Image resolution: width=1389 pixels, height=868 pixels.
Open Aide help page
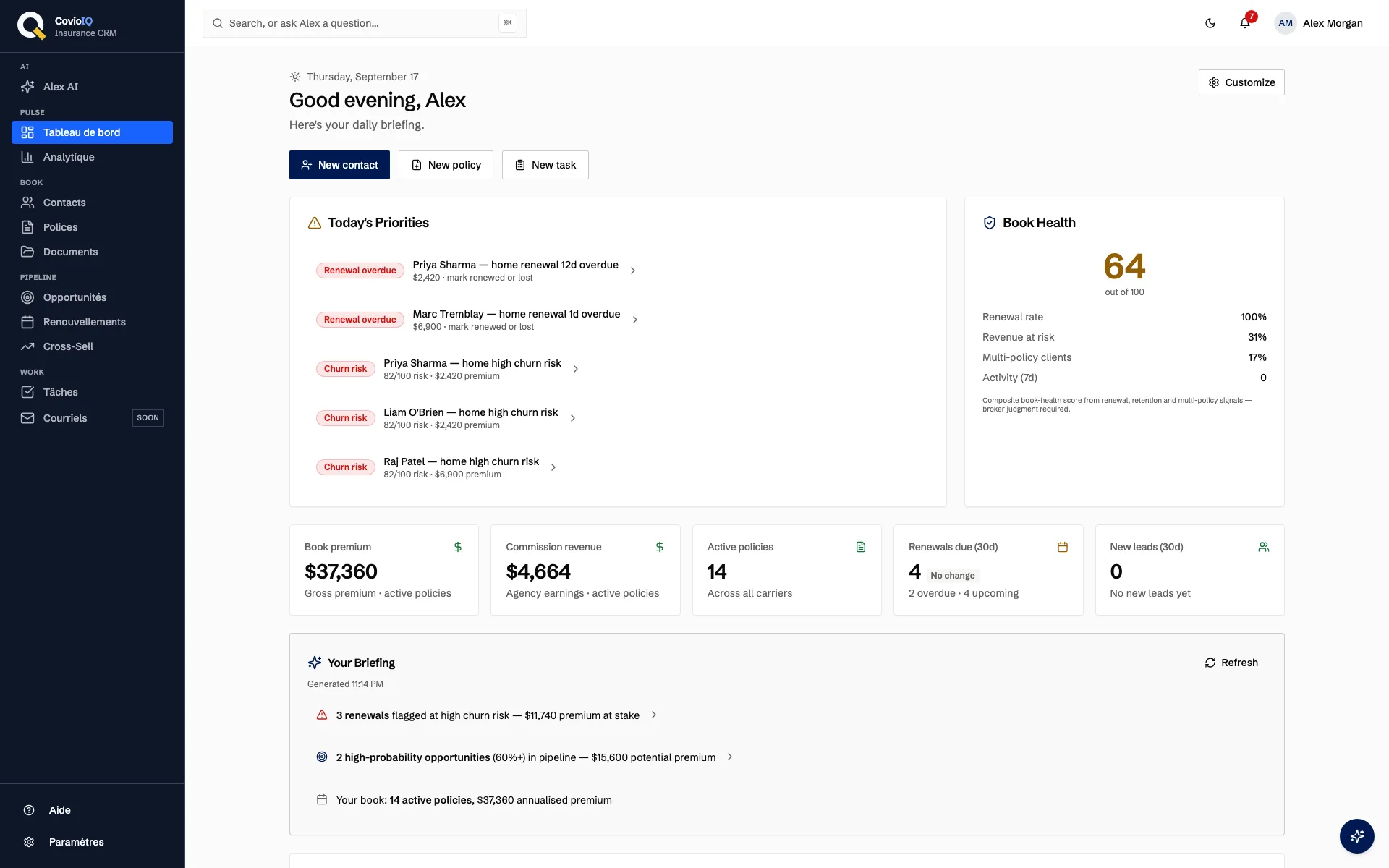92,810
